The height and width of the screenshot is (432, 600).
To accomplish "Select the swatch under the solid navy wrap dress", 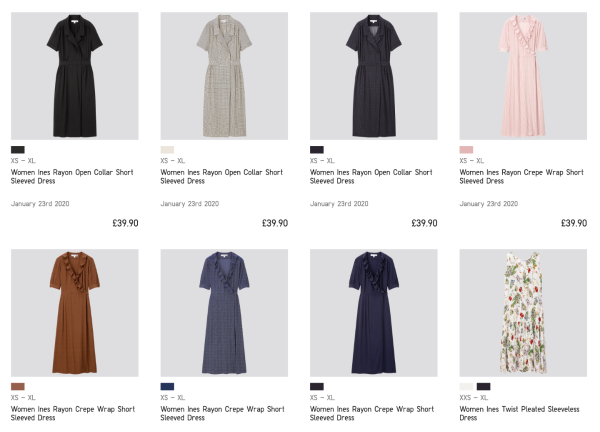I will pyautogui.click(x=317, y=386).
